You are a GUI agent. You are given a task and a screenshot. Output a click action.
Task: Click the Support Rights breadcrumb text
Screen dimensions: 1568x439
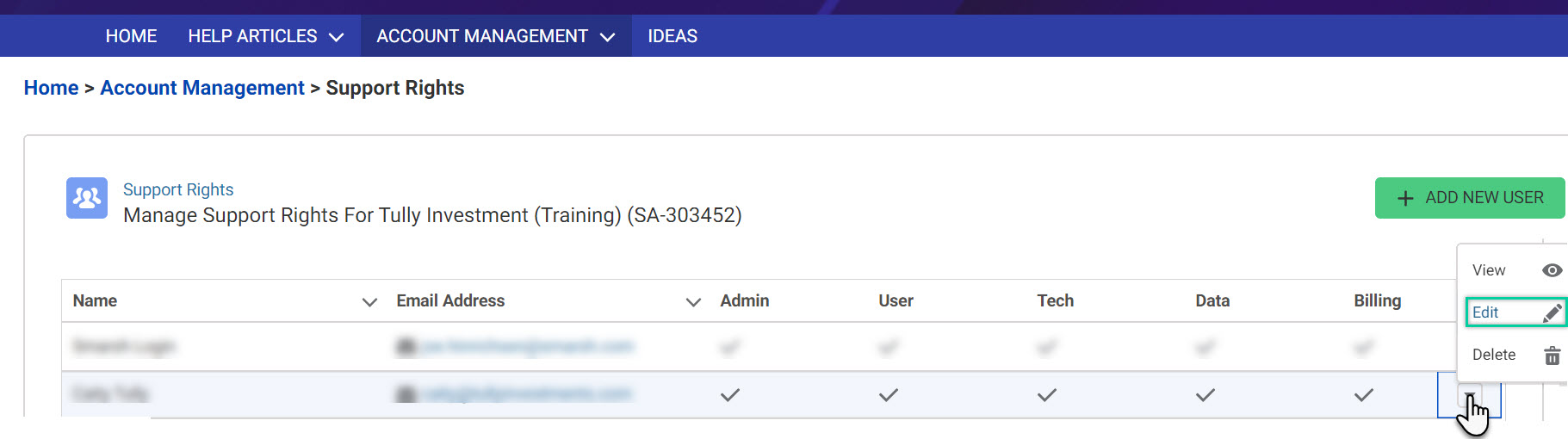[x=395, y=88]
